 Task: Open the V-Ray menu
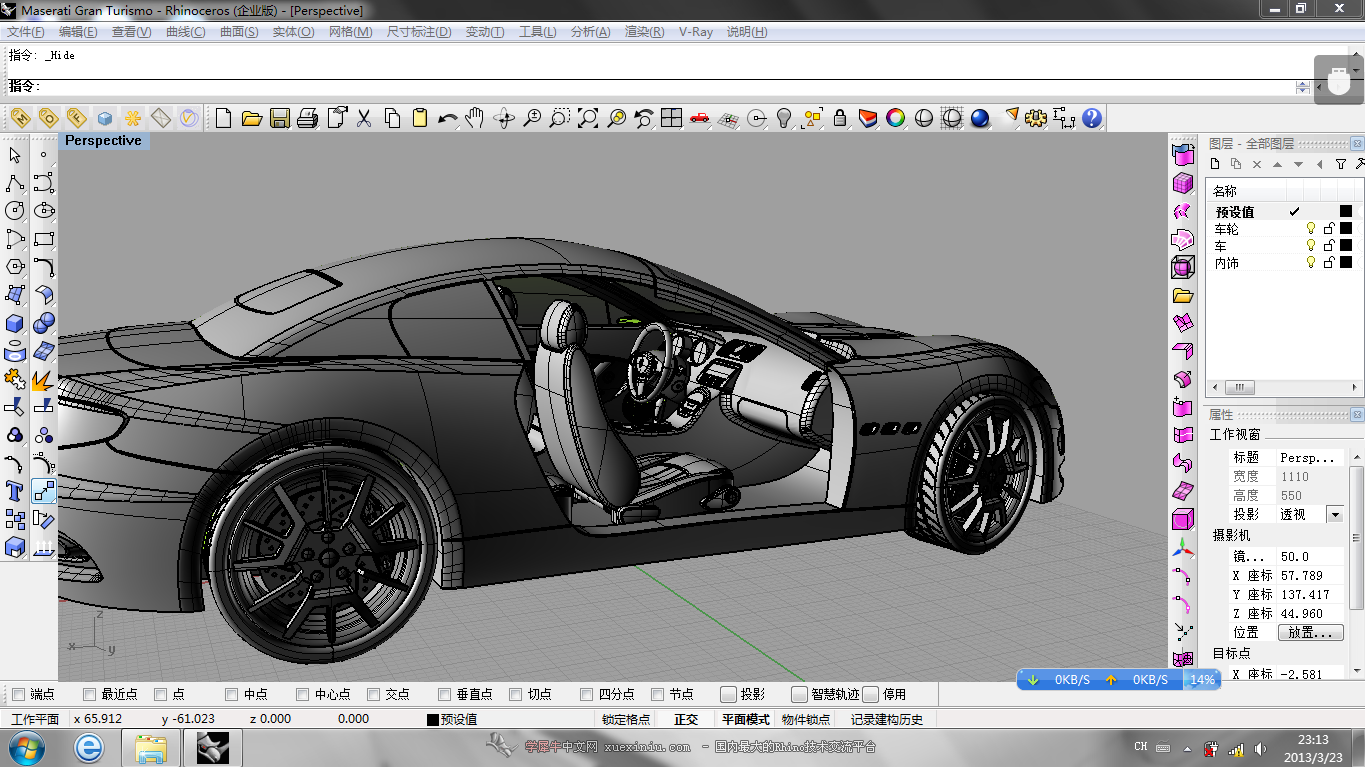pyautogui.click(x=696, y=32)
